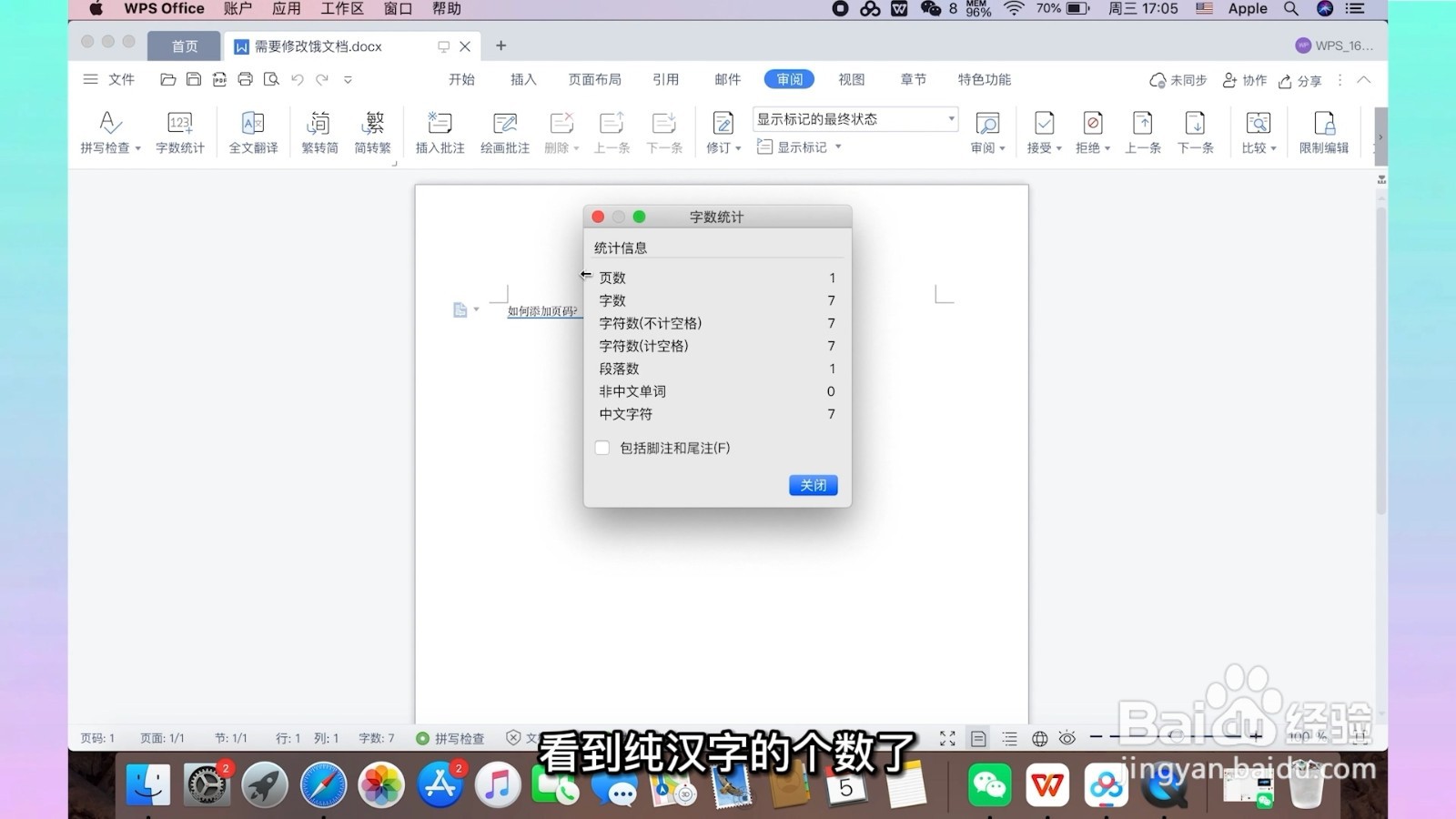
Task: Switch to the 页面布局 ribbon tab
Action: 593,79
